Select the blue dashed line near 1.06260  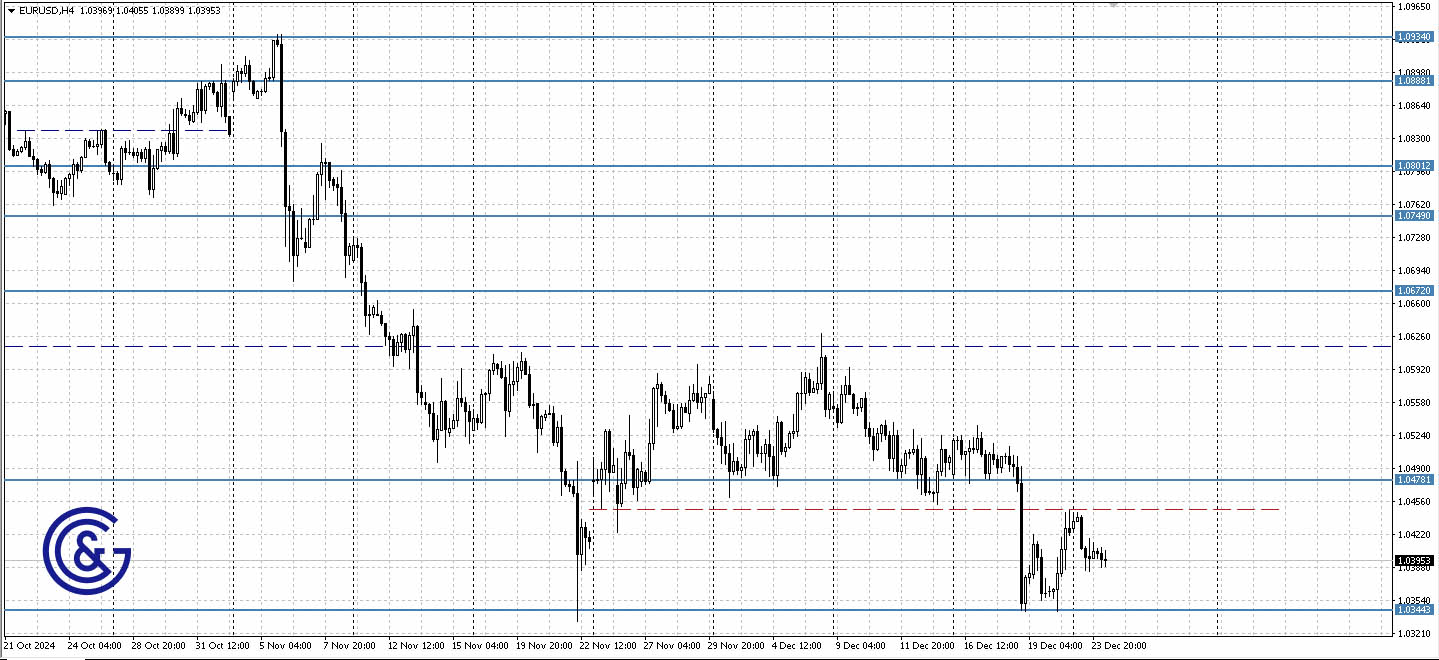[x=700, y=345]
